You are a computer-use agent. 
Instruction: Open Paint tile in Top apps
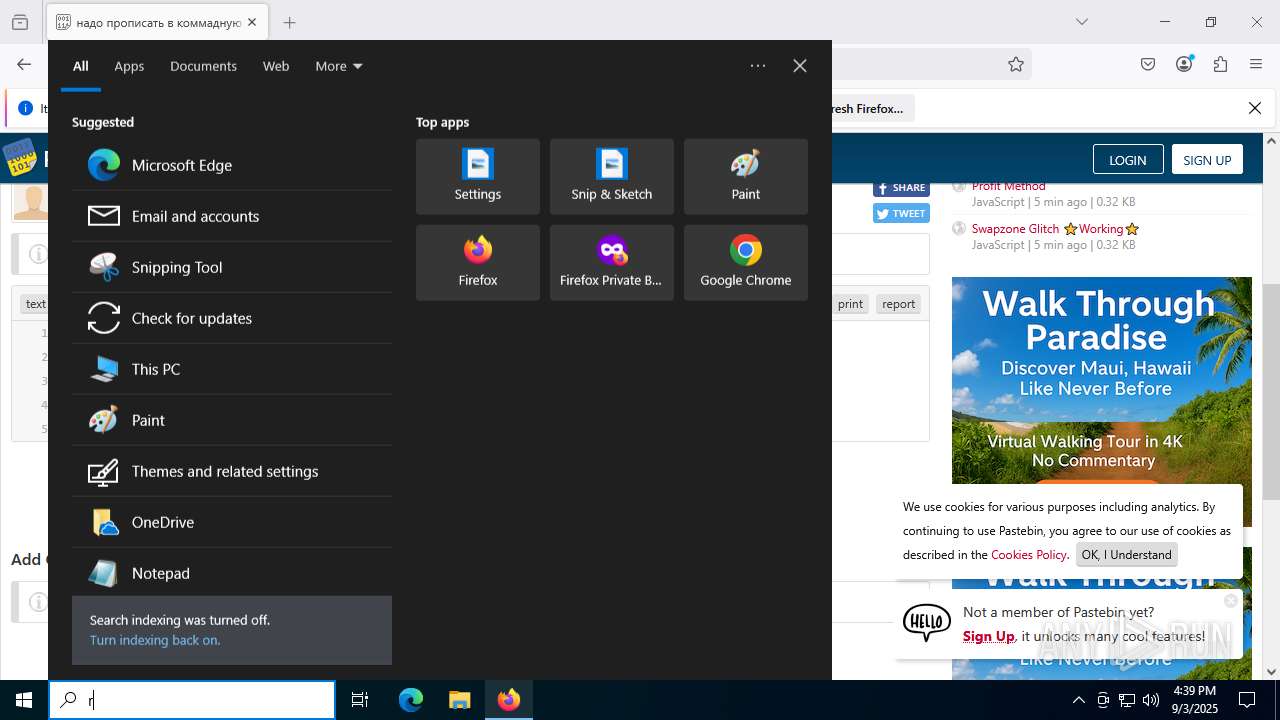[746, 177]
